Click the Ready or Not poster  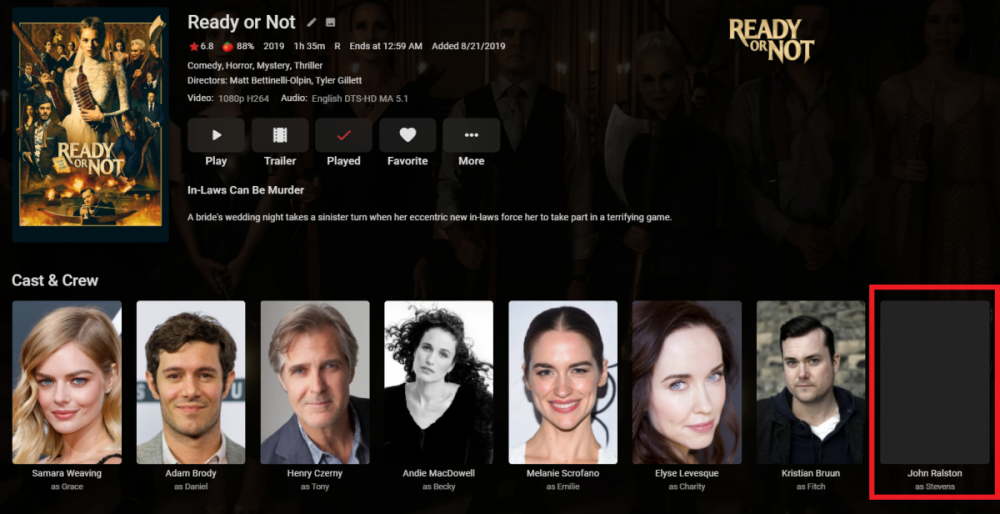91,123
